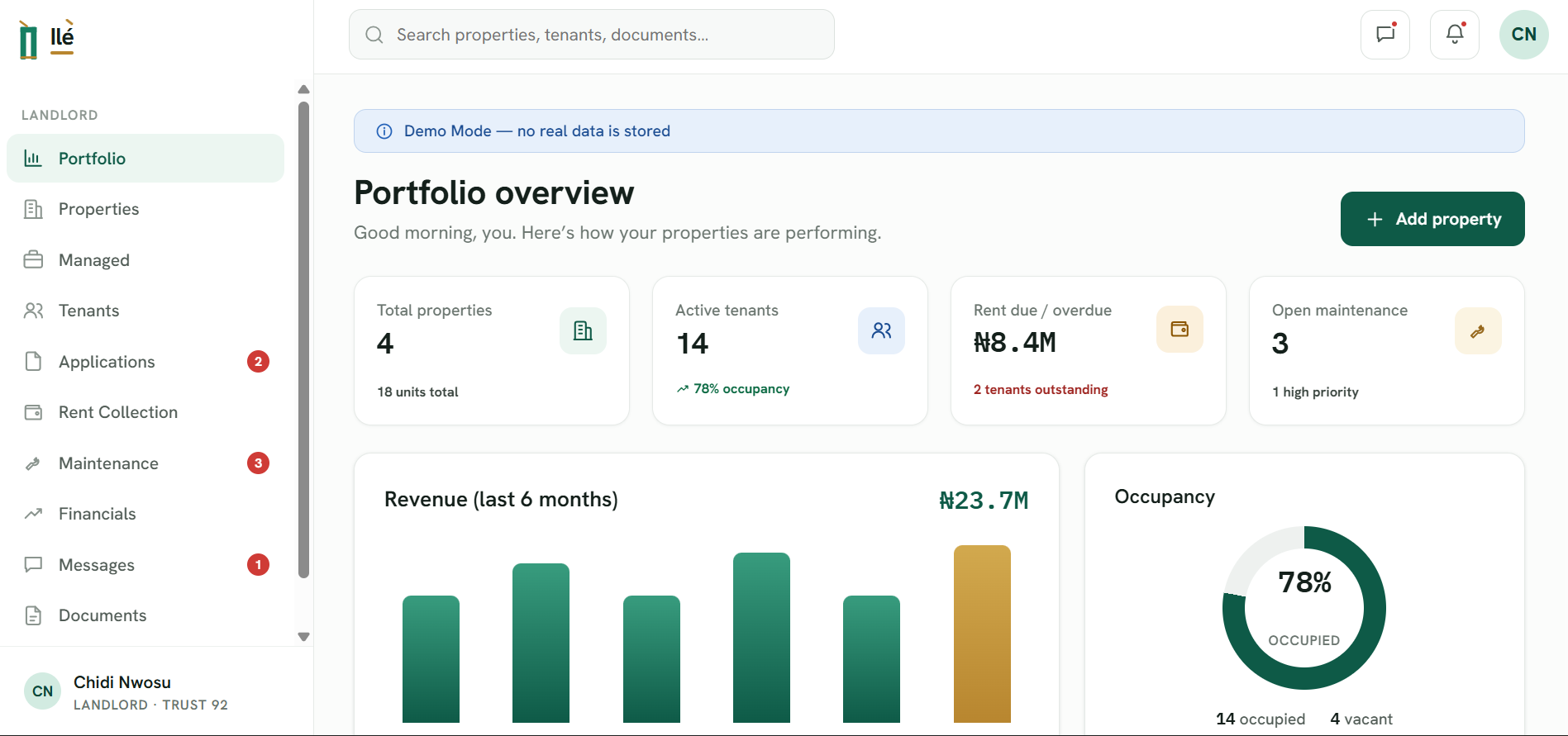
Task: Click the Maintenance wrench icon in the sidebar
Action: (x=33, y=463)
